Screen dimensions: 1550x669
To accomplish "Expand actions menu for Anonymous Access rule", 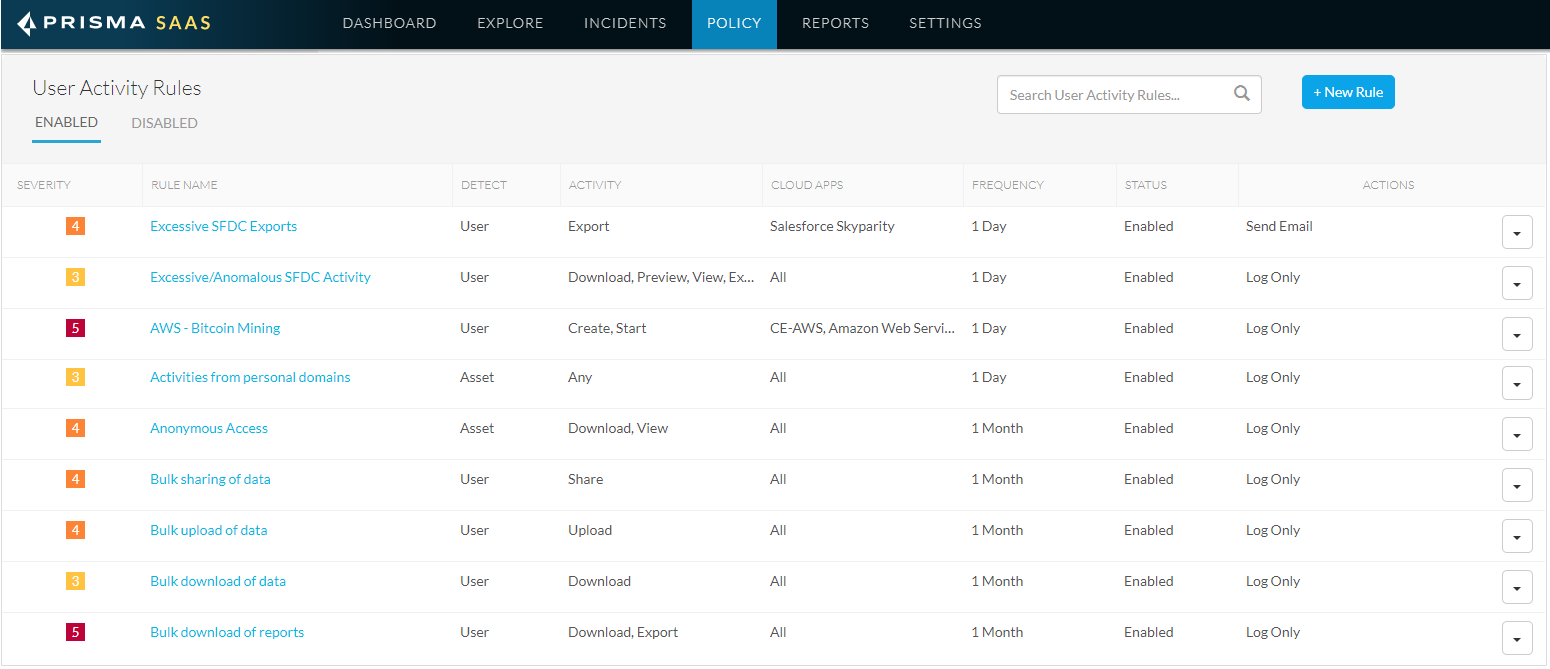I will [x=1516, y=434].
